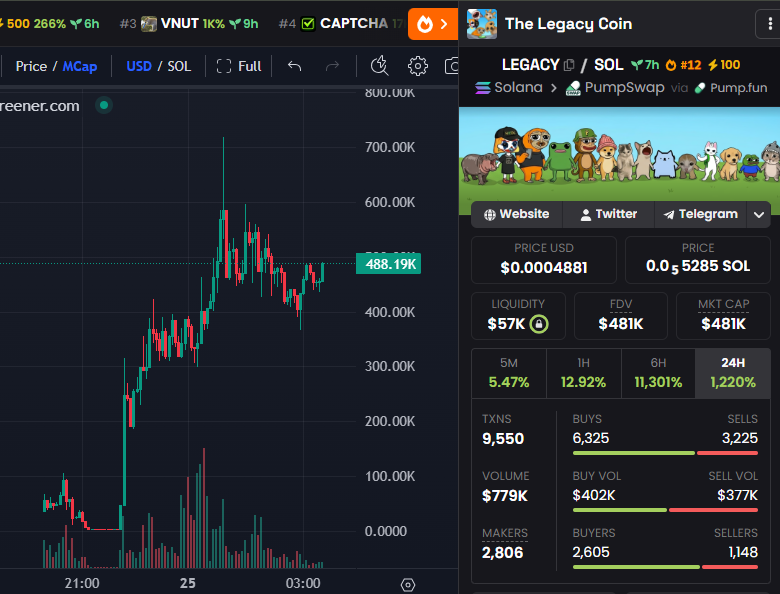
Task: Click the Solana chain link
Action: point(508,88)
